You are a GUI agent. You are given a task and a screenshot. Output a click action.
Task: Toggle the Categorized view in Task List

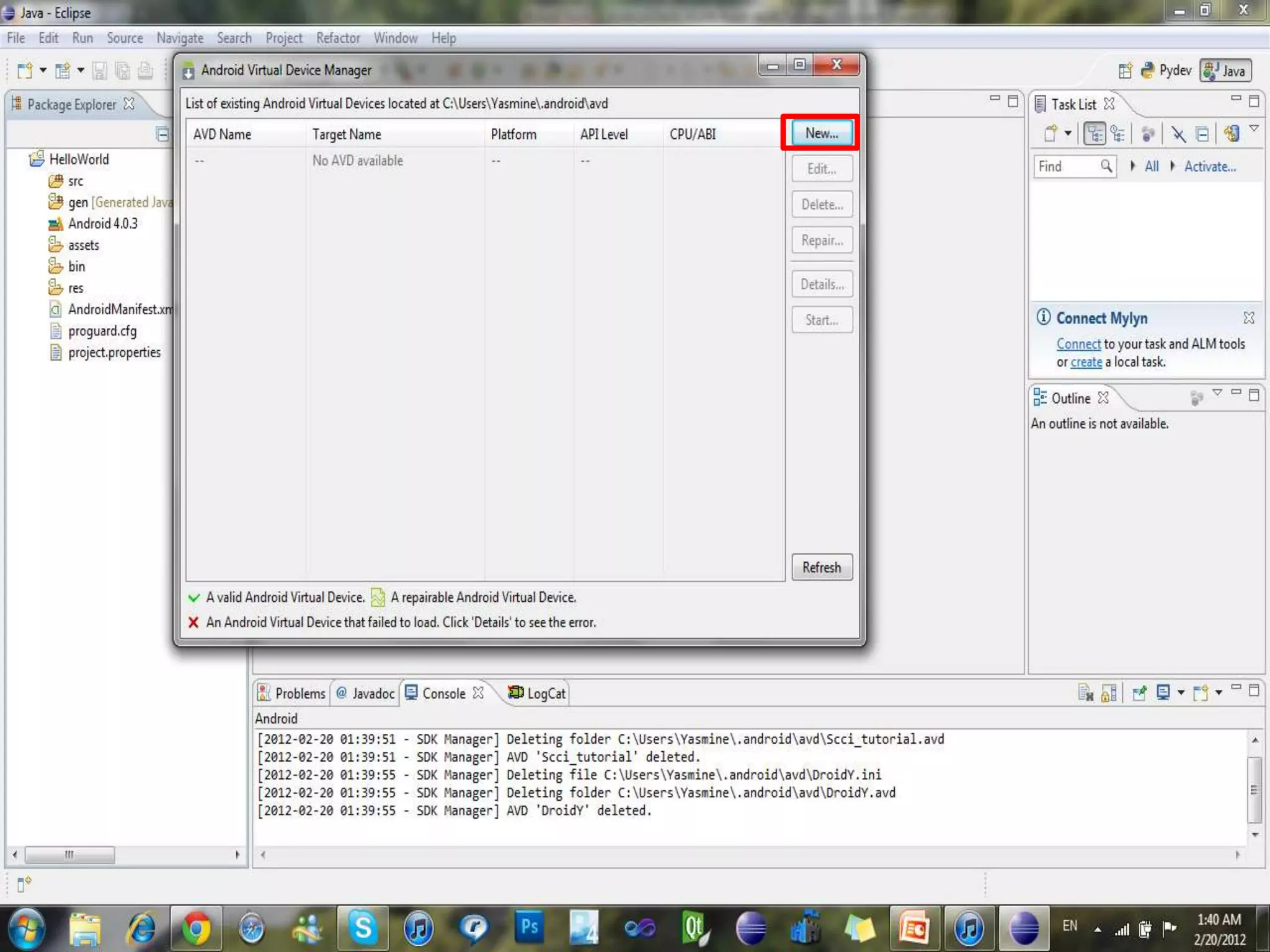(1095, 133)
